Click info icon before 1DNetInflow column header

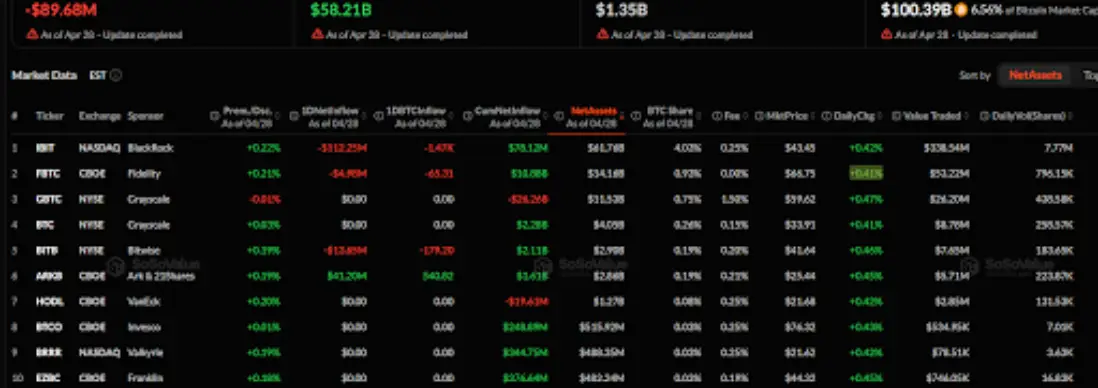(294, 116)
